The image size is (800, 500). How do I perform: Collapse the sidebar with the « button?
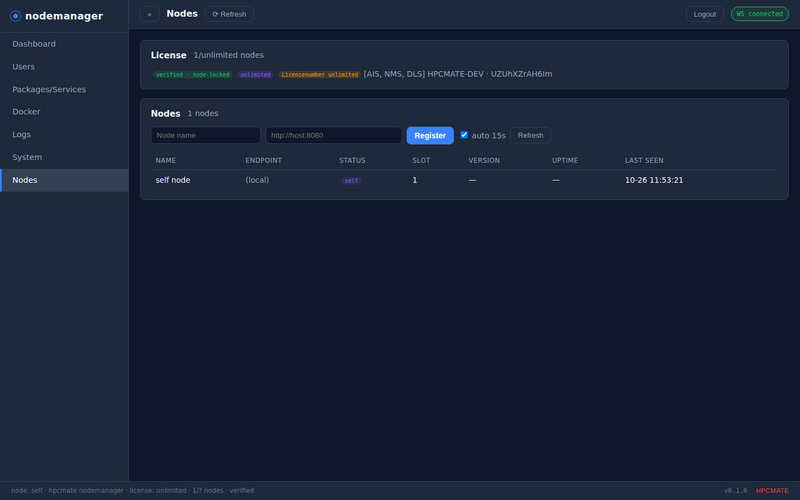coord(149,14)
